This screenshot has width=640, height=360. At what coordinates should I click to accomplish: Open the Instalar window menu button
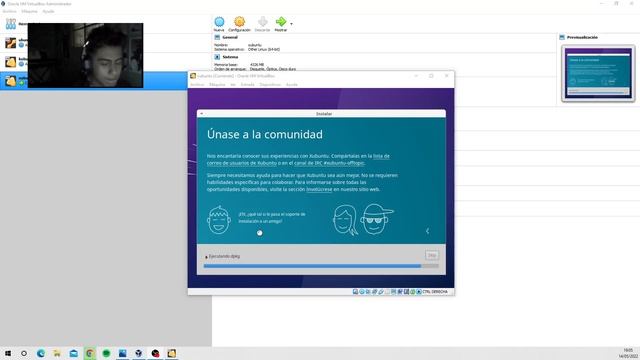202,113
